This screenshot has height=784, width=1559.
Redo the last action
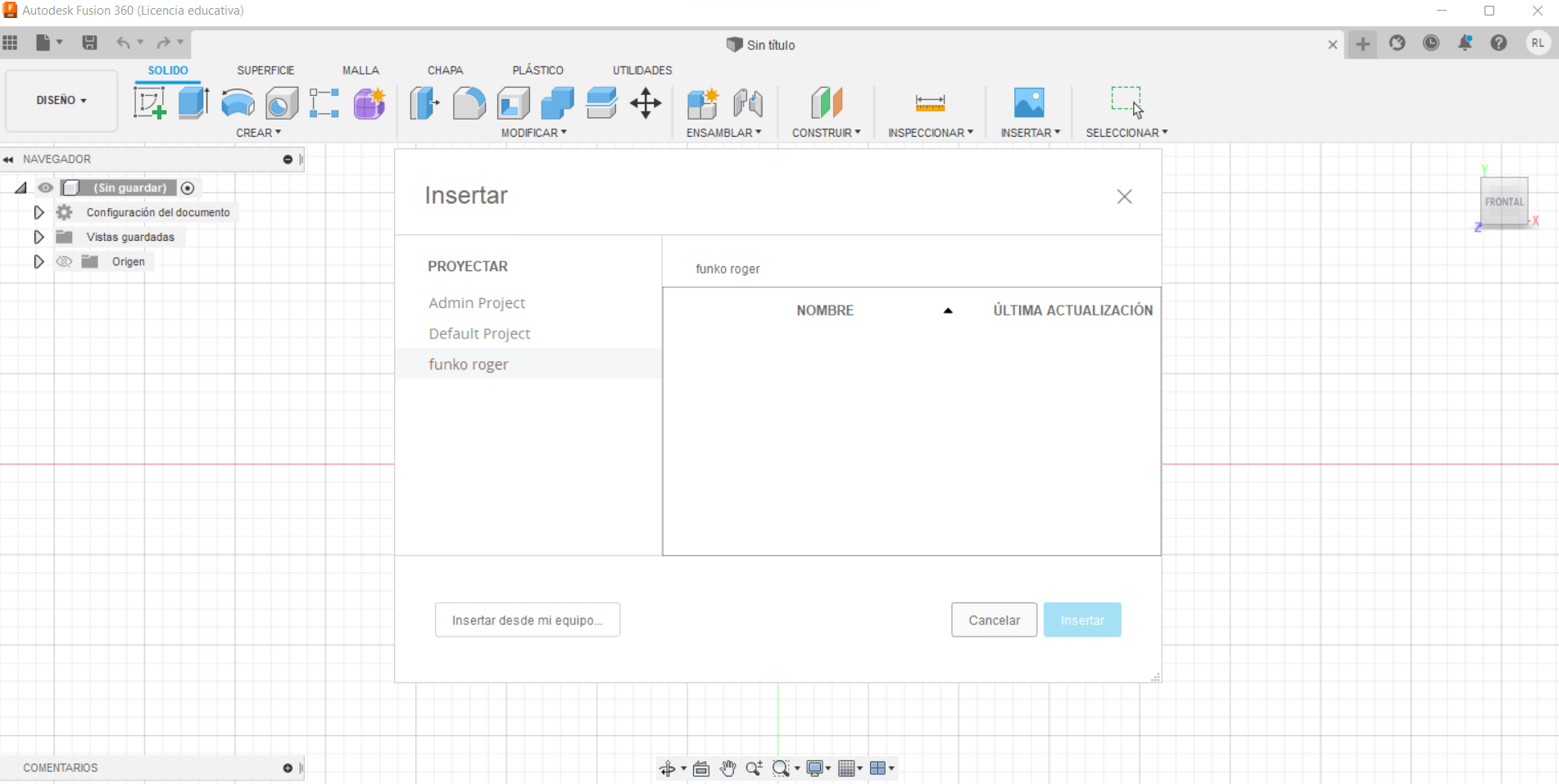pos(164,43)
